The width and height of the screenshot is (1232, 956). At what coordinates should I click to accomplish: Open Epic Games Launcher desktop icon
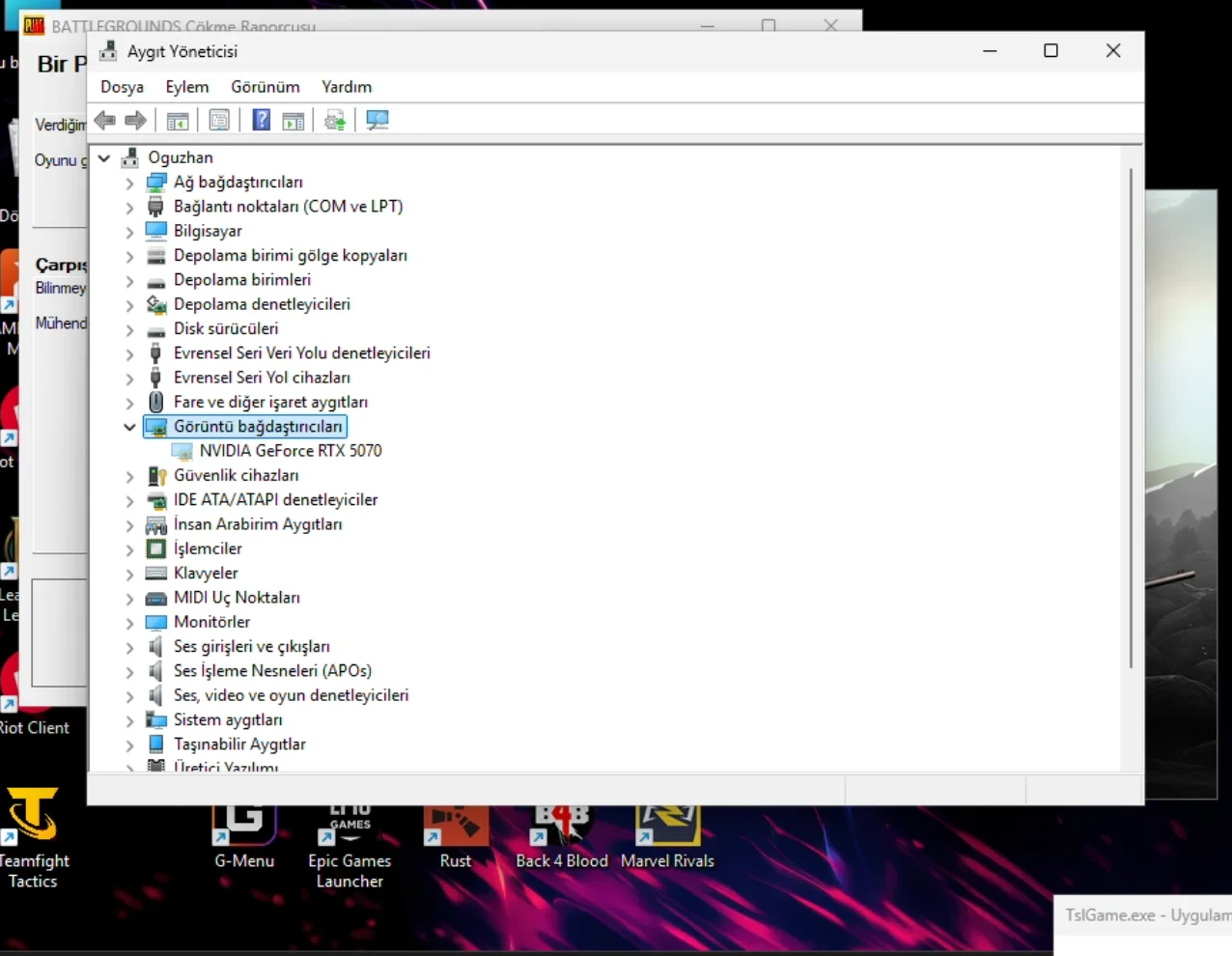click(350, 849)
